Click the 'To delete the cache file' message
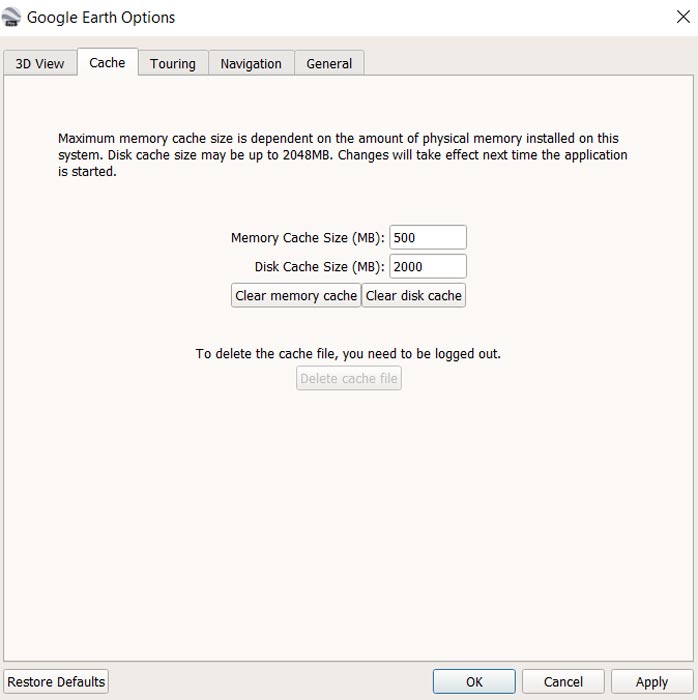The height and width of the screenshot is (700, 698). point(348,354)
